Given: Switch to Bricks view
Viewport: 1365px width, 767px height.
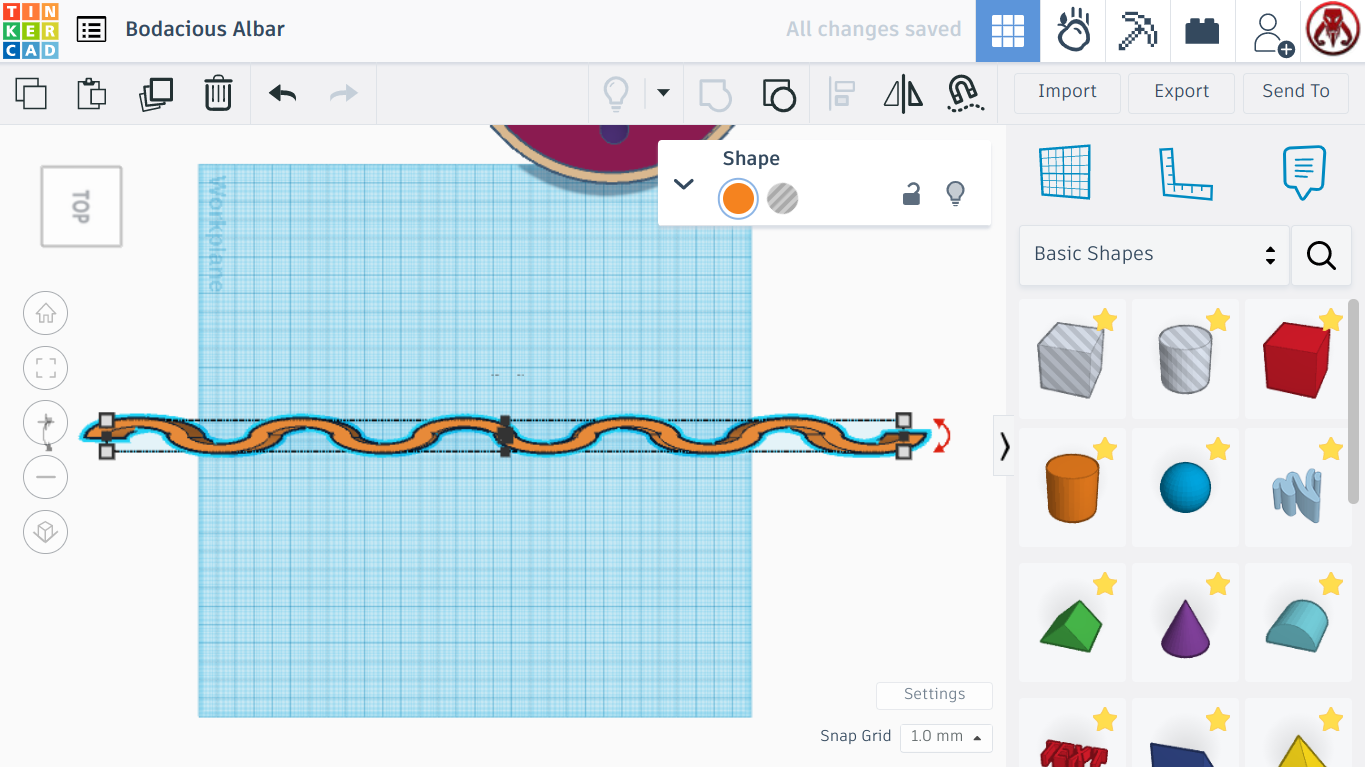Looking at the screenshot, I should click(1202, 31).
